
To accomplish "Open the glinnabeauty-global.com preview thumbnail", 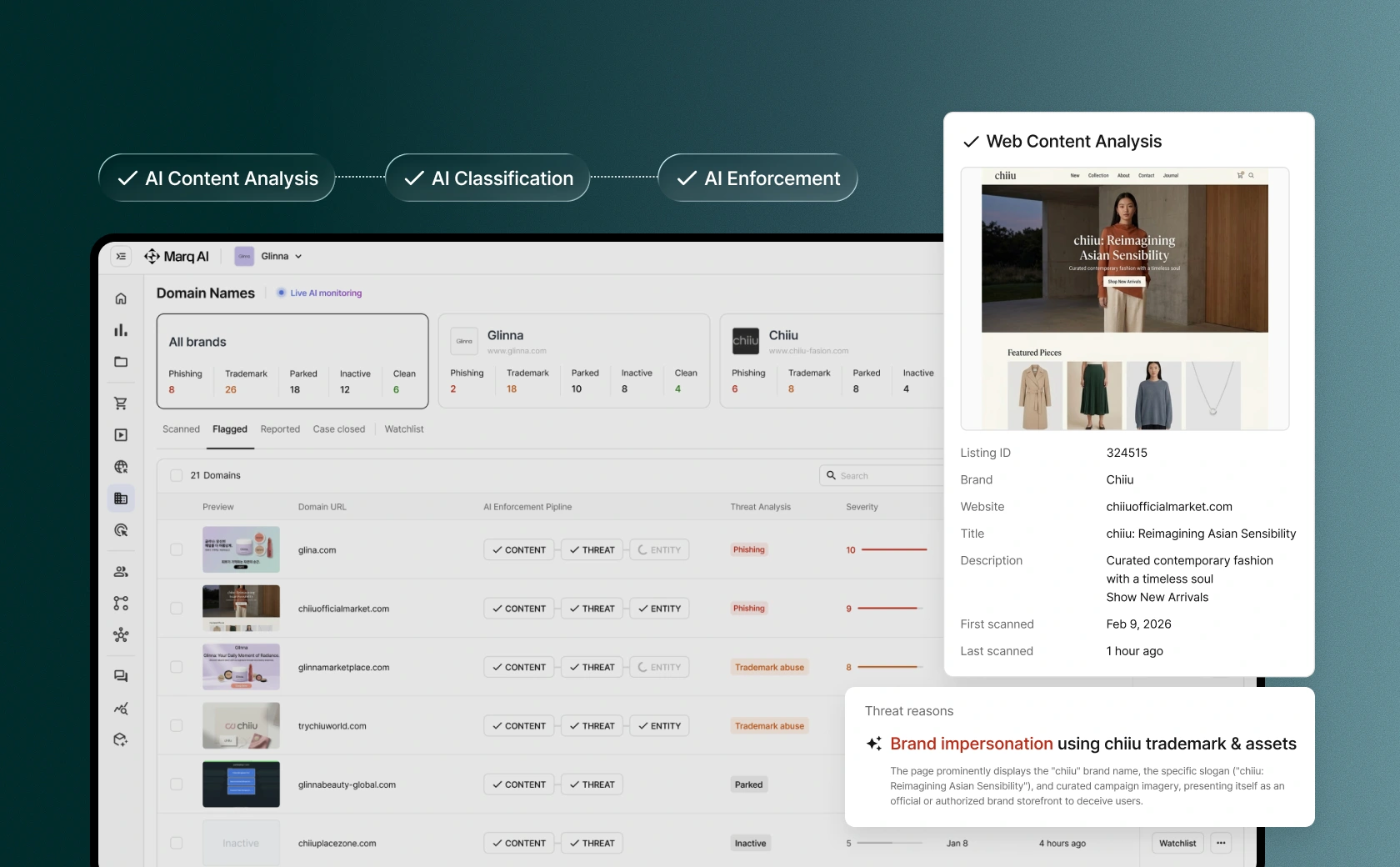I will (x=241, y=784).
